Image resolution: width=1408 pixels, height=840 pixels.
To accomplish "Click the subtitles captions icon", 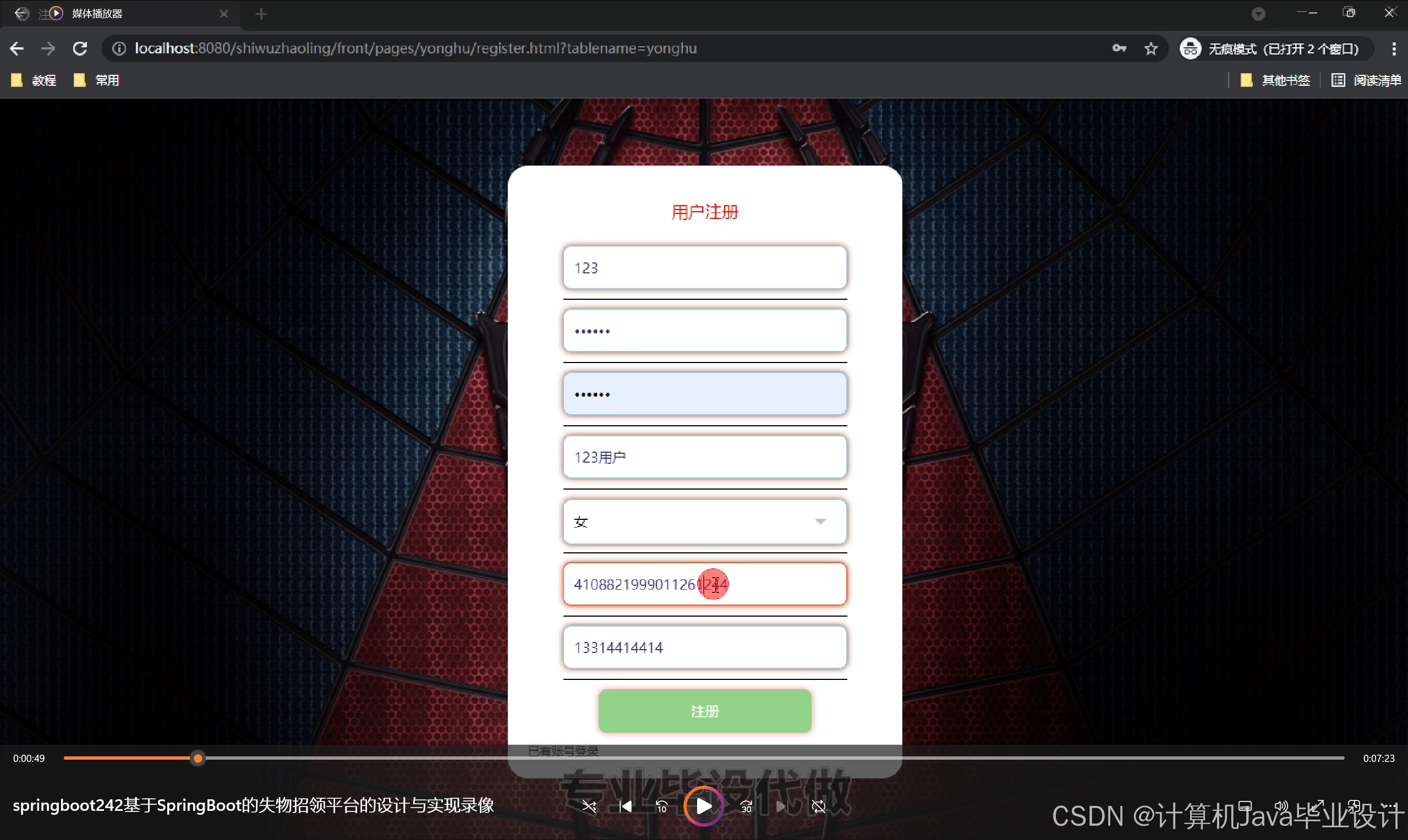I will (1245, 805).
